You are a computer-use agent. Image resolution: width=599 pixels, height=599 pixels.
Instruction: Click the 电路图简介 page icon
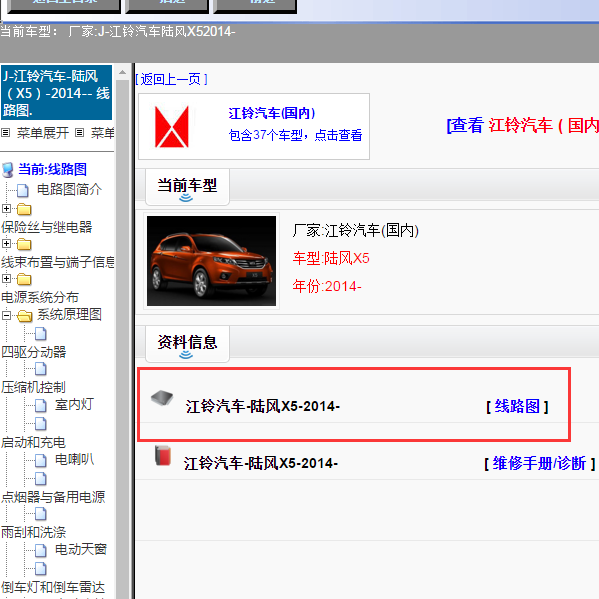[x=23, y=190]
